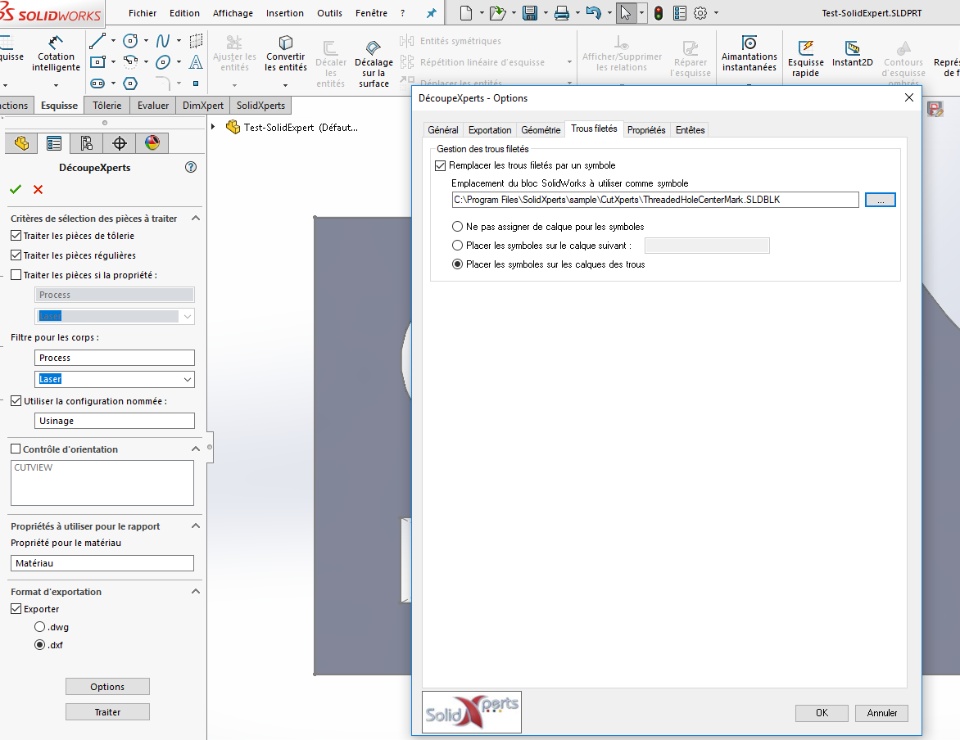Open the FeatureManager tree tab icon
Viewport: 960px width, 740px height.
[21, 143]
